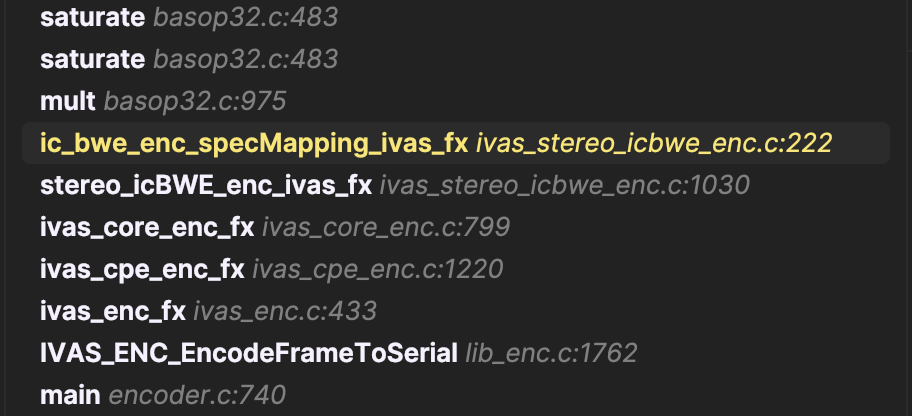Open source location basop32.c:975
Viewport: 912px width, 416px height.
[195, 101]
